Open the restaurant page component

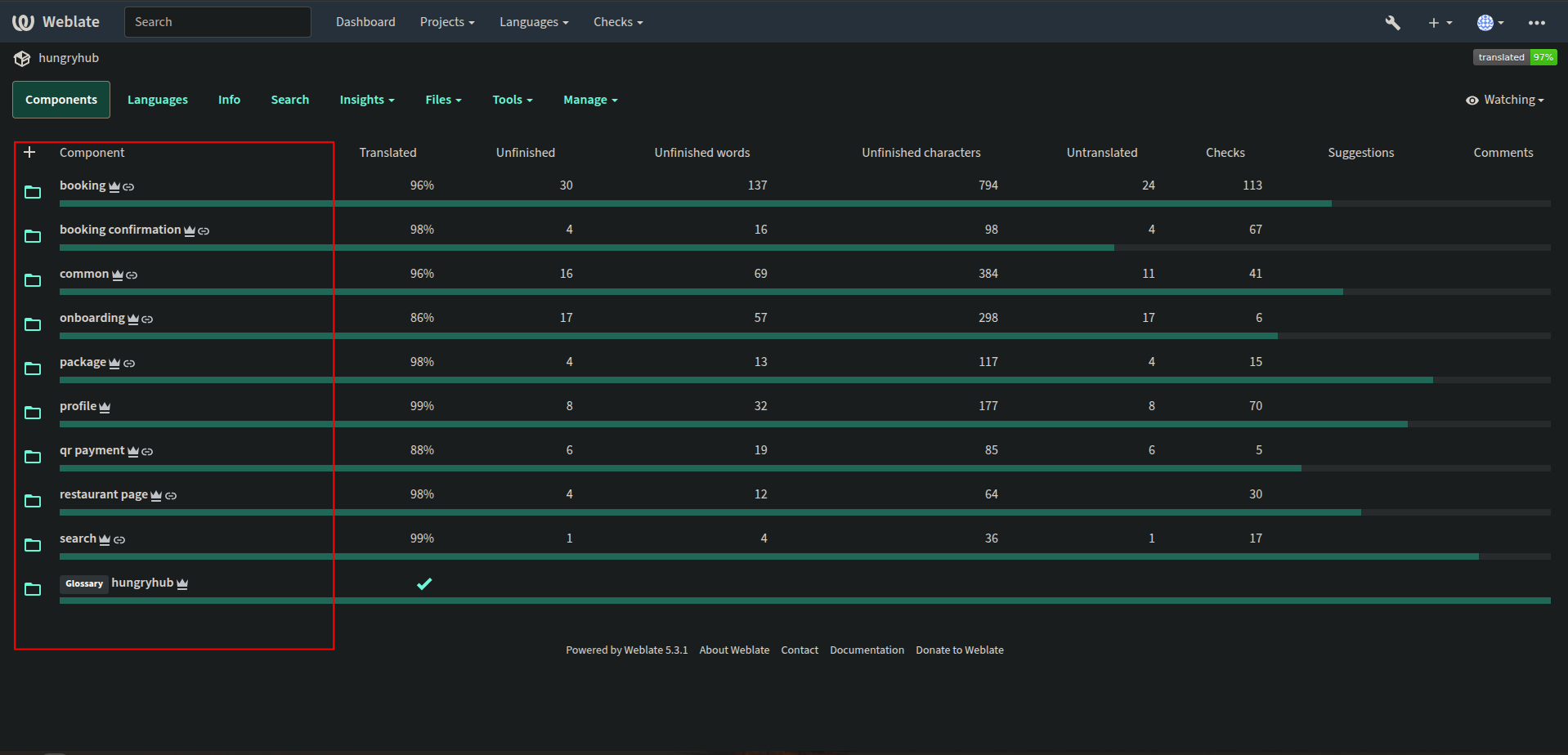coord(103,494)
